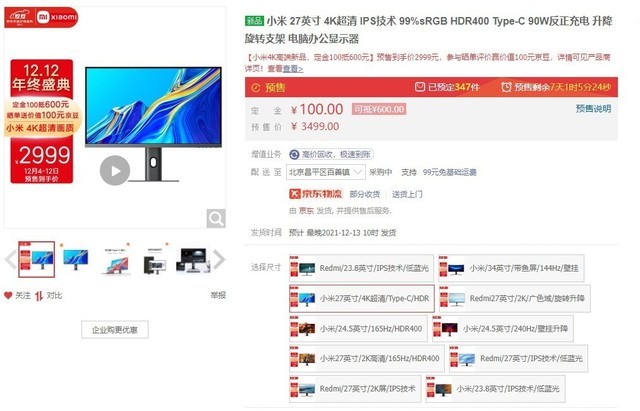Viewport: 640px width, 411px height.
Task: Click the Xiaomi brand logo on product image
Action: point(57,17)
